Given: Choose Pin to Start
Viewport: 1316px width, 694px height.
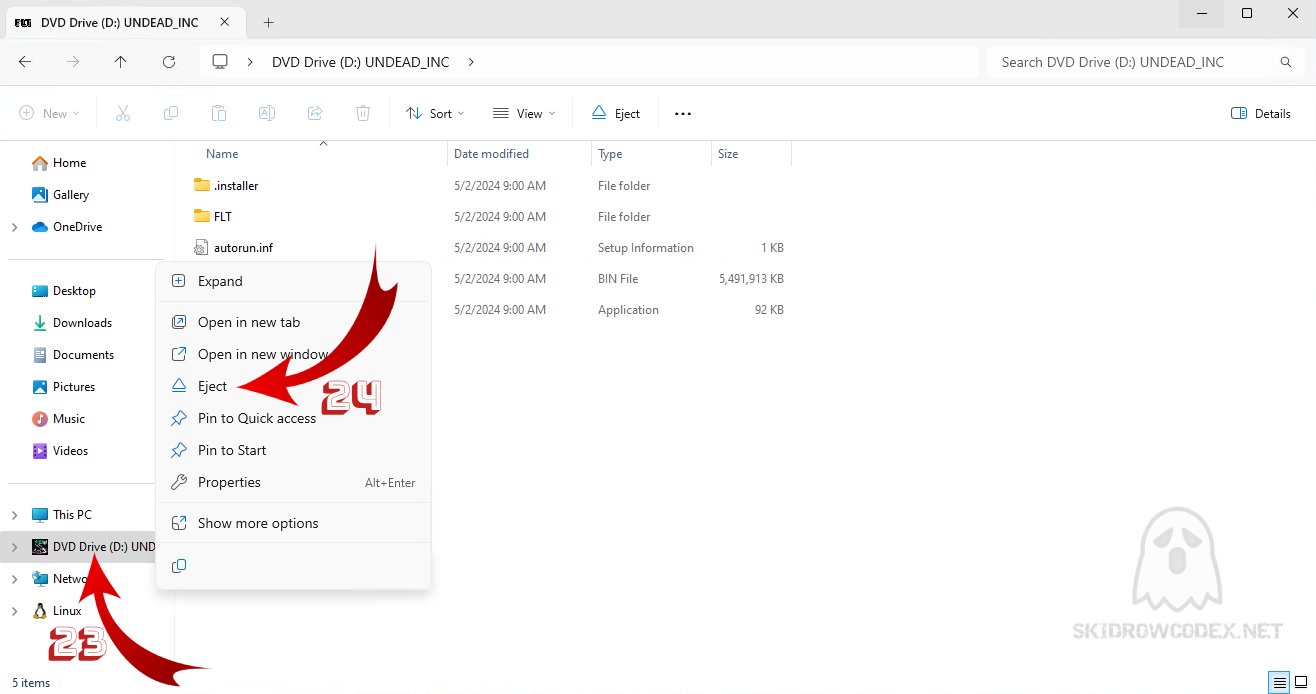Looking at the screenshot, I should [294, 450].
